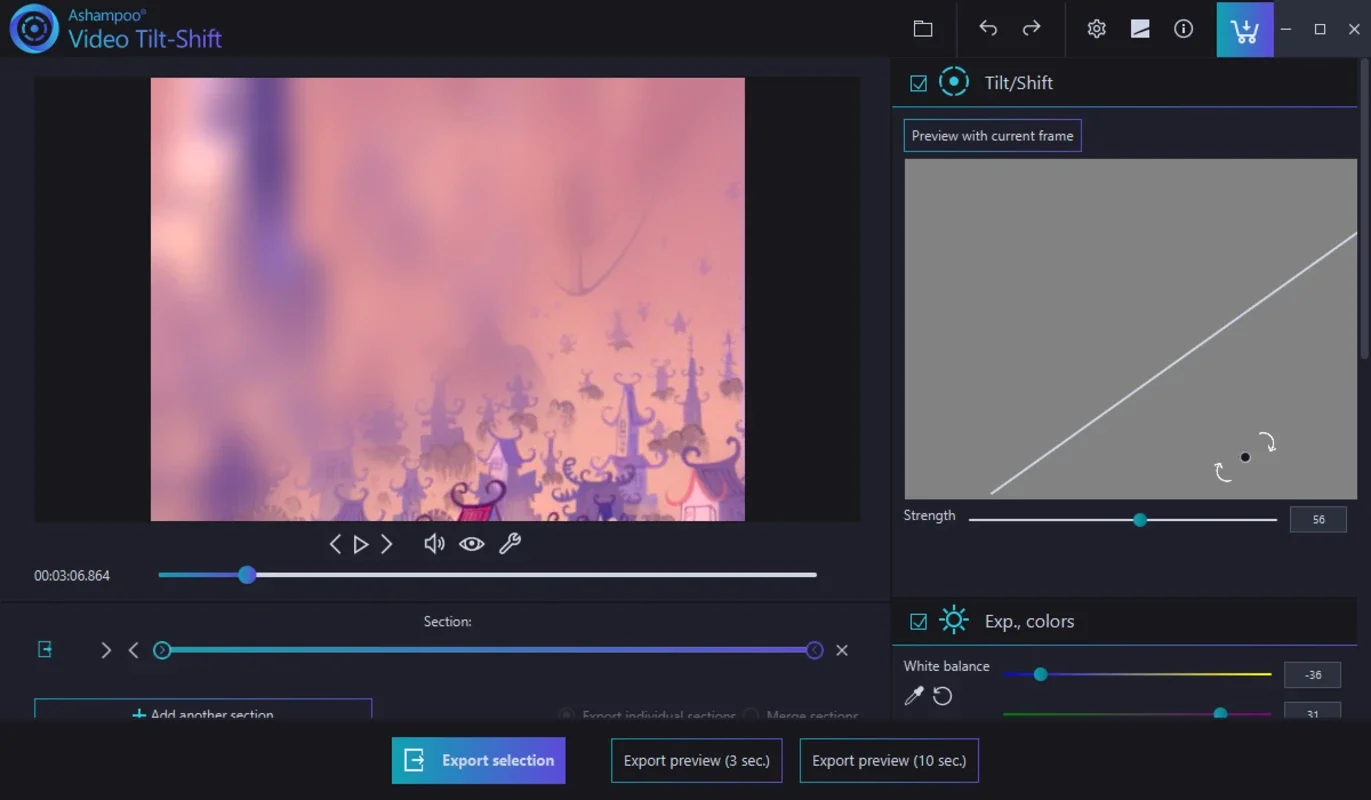Show the info/about dialog
Screen dimensions: 1371x800
(x=1183, y=29)
